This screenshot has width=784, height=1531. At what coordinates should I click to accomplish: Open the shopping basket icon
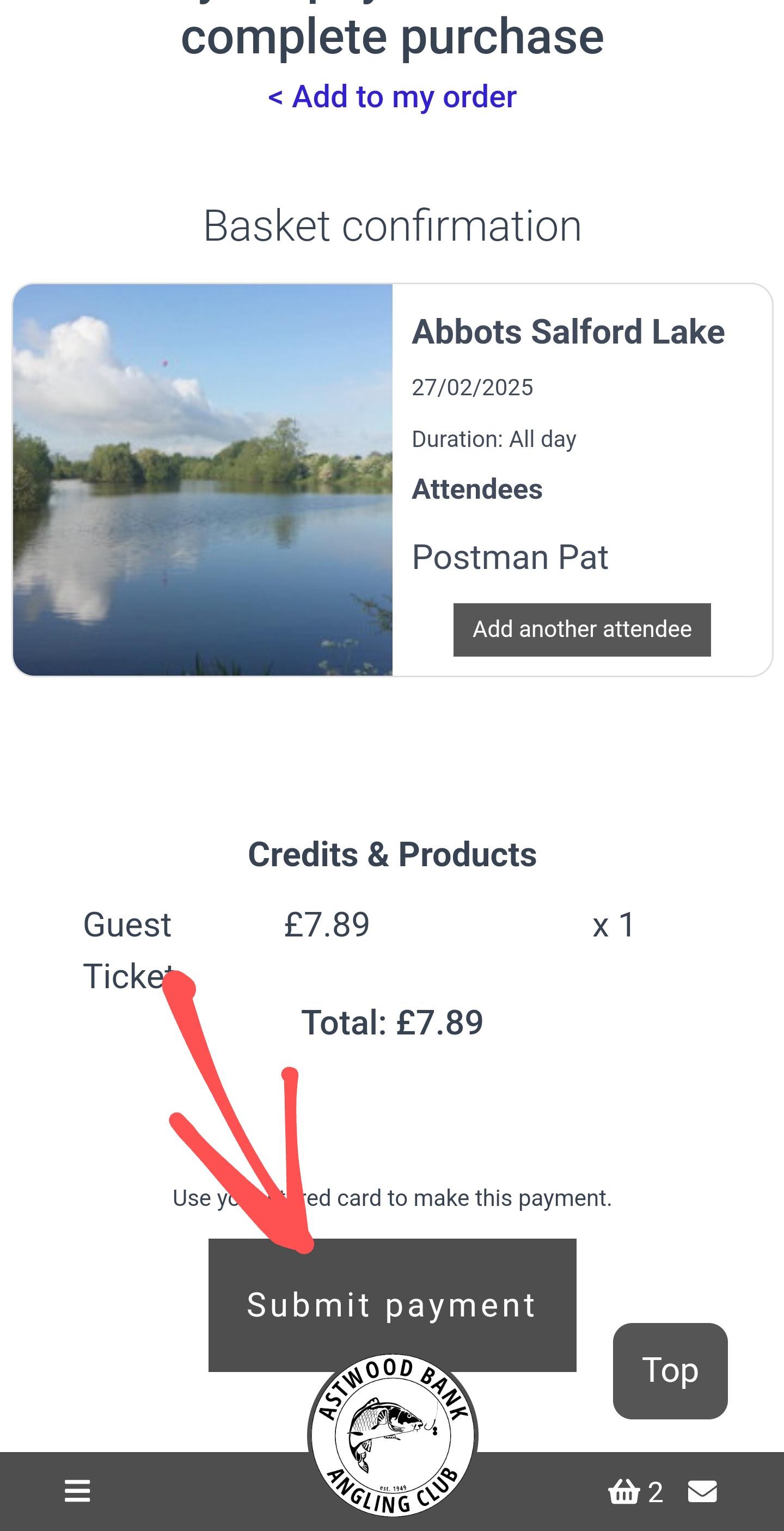[624, 1491]
